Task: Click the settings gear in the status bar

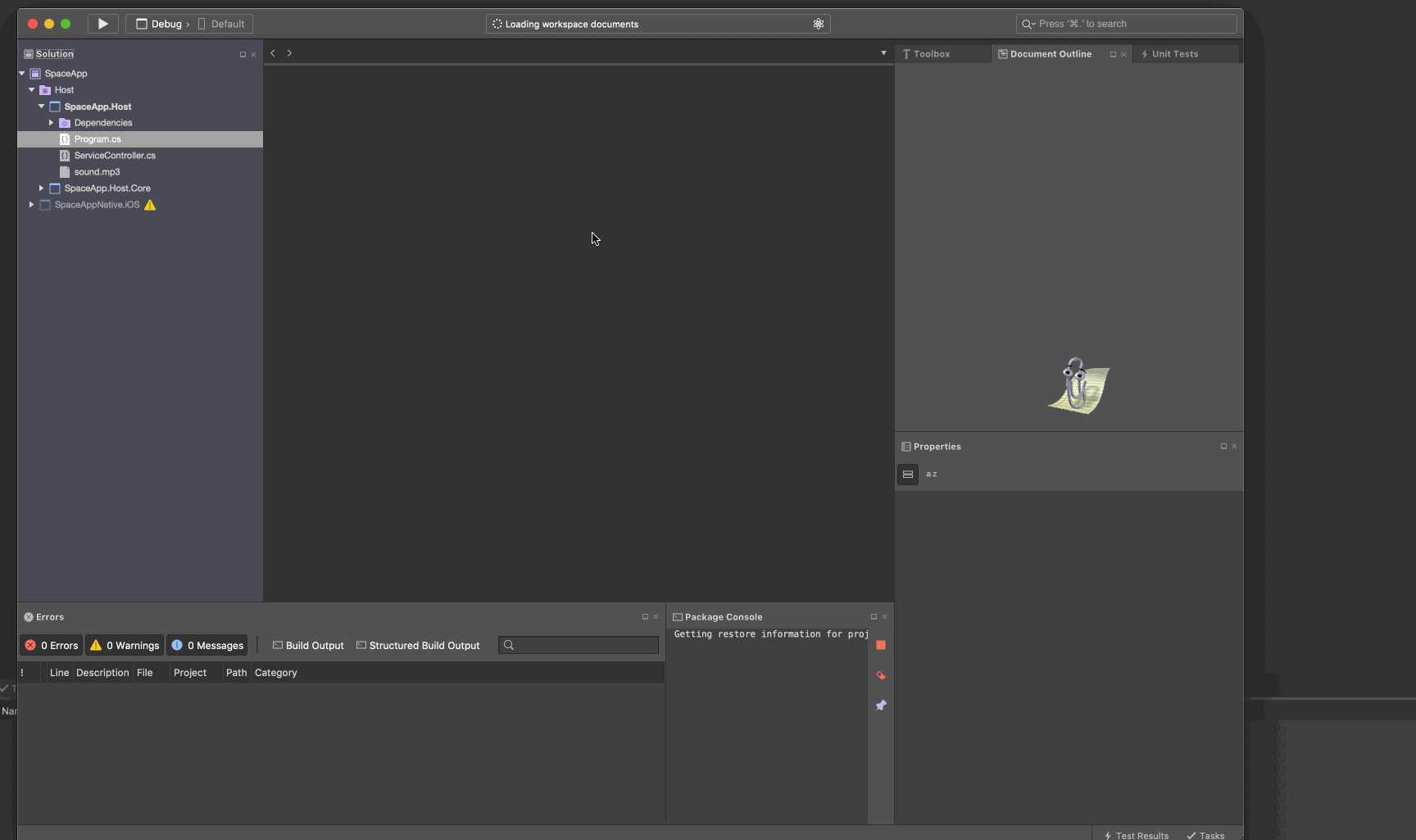Action: click(818, 24)
